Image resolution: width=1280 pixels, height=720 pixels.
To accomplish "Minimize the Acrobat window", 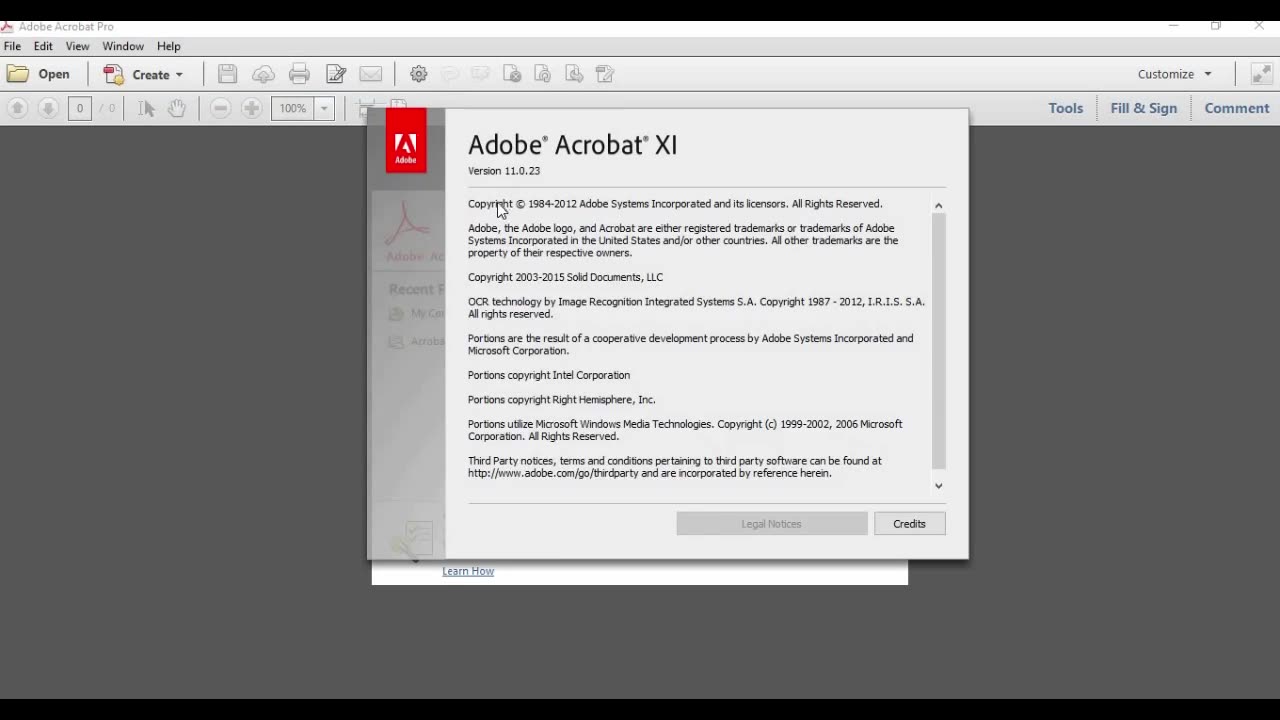I will coord(1174,26).
